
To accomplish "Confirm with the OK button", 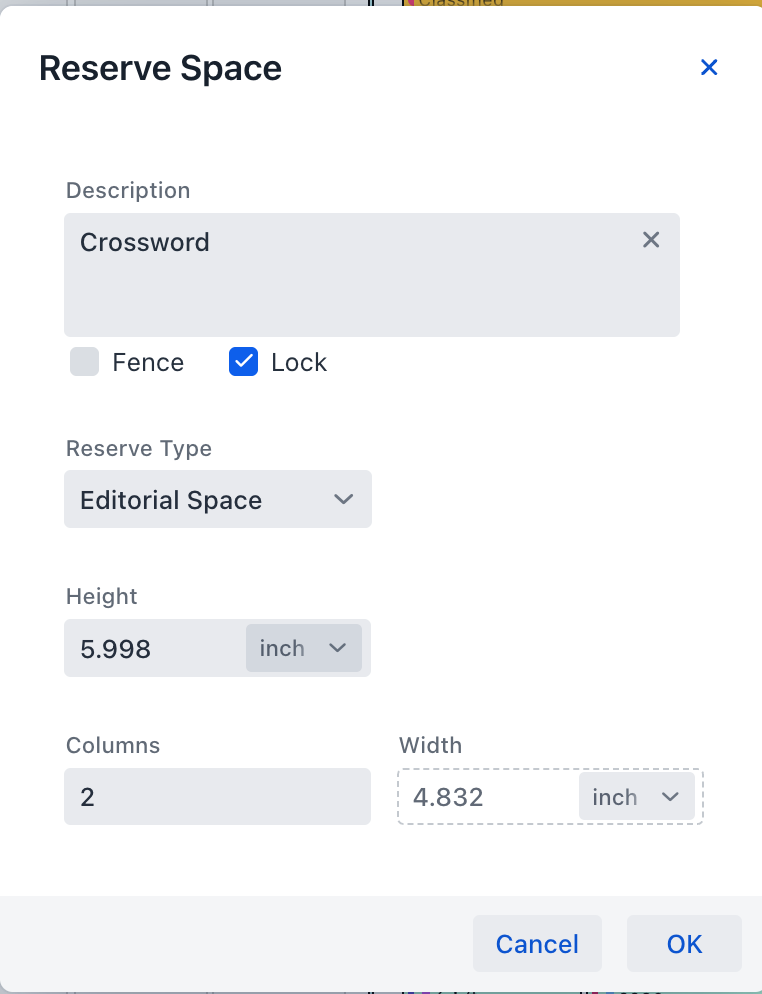I will tap(684, 944).
